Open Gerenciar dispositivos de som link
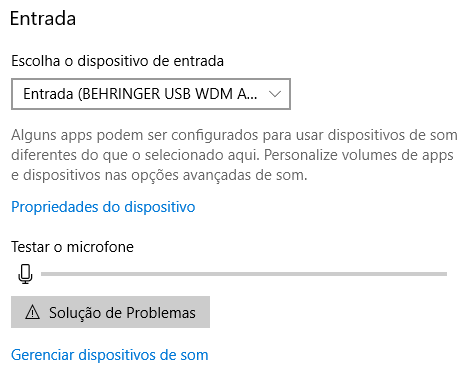Image resolution: width=464 pixels, height=374 pixels. 110,355
